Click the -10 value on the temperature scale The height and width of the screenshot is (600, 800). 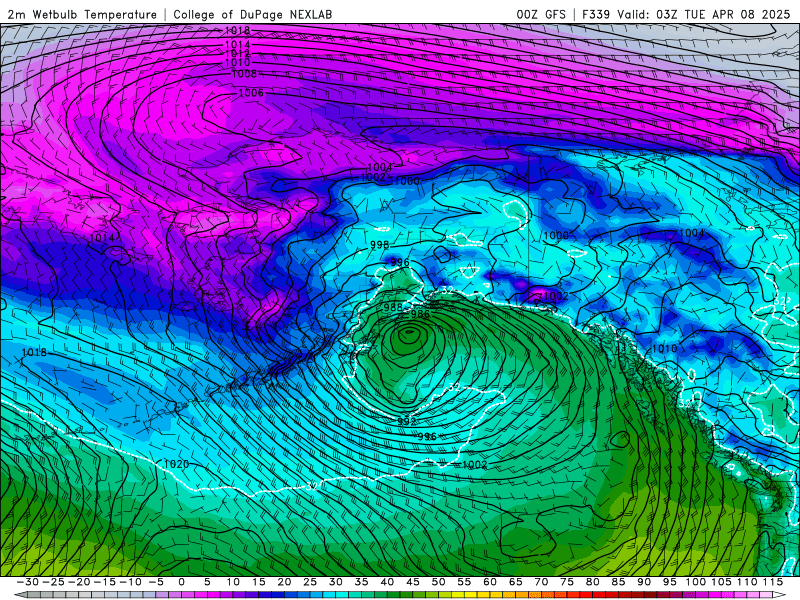click(130, 582)
